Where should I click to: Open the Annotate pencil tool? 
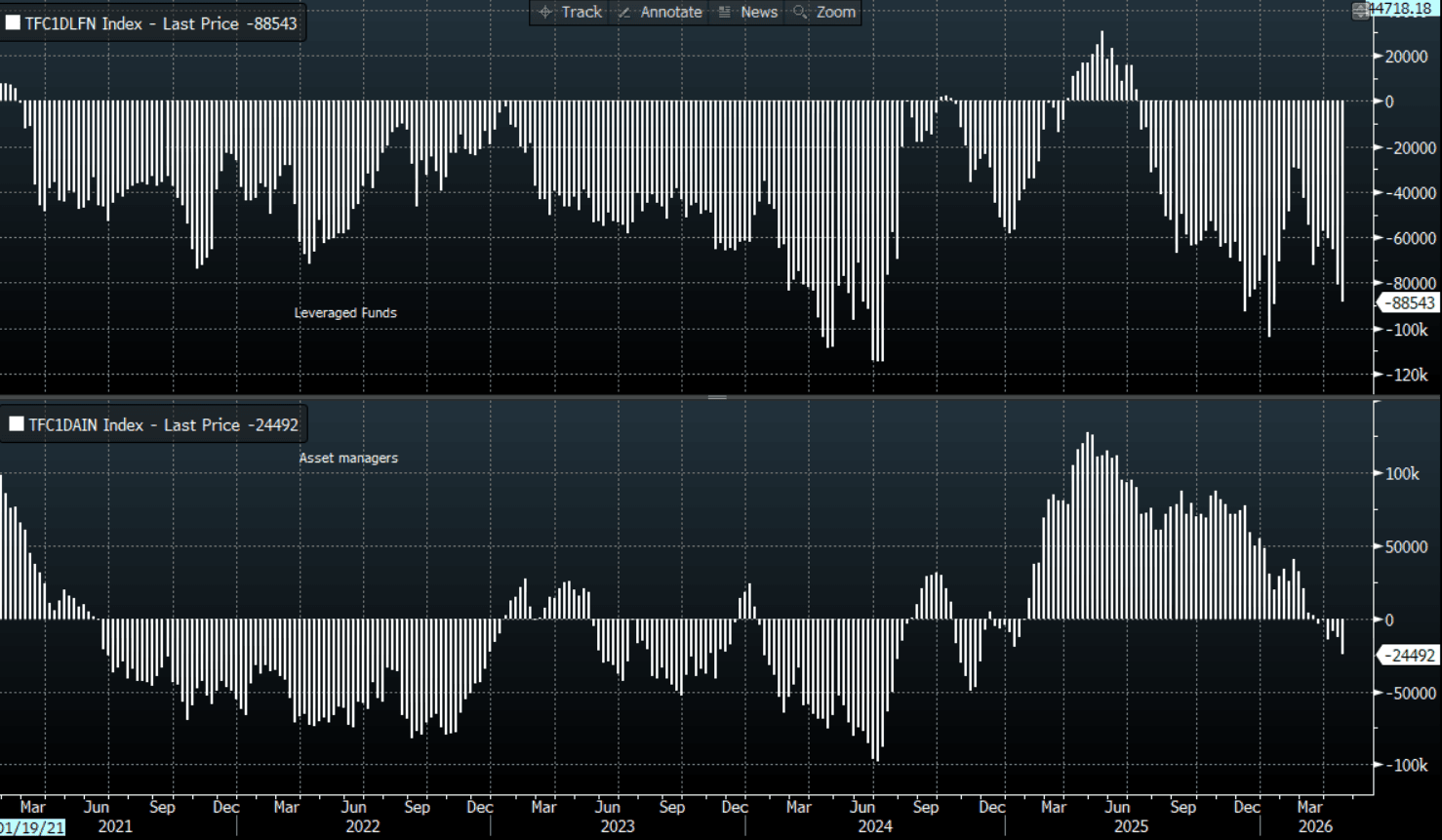tap(661, 12)
